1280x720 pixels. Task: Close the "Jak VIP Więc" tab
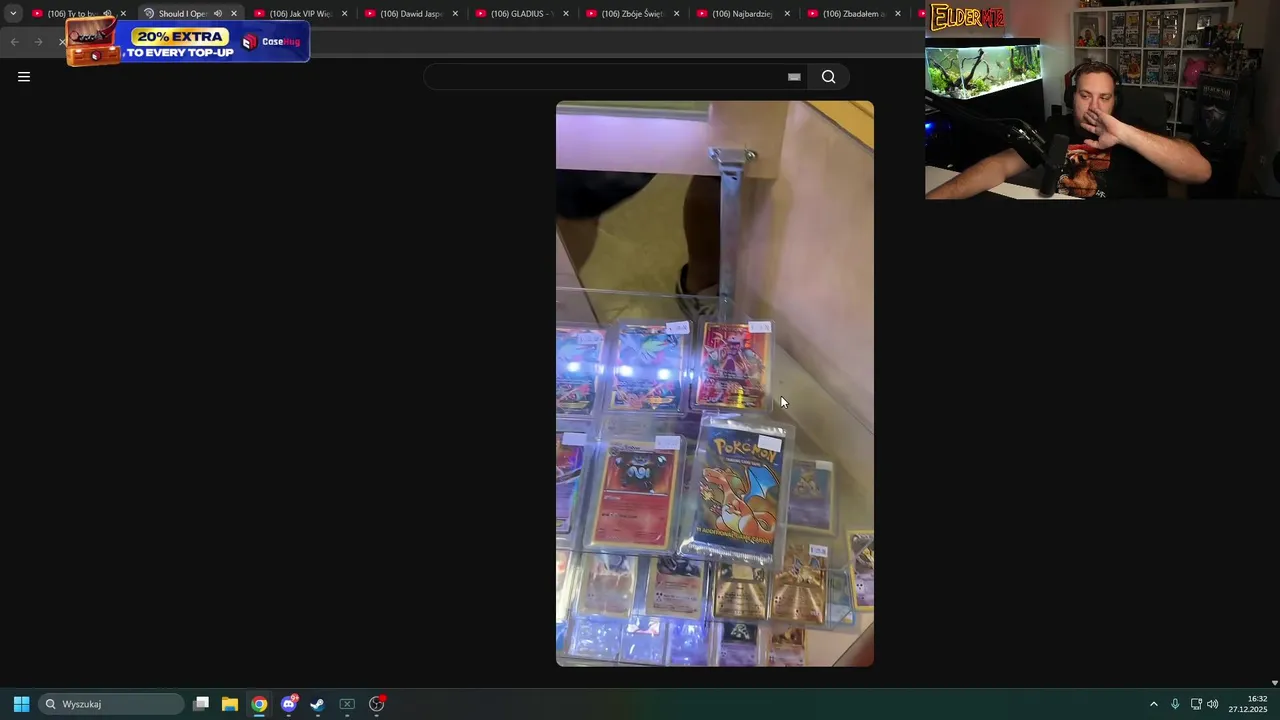345,14
